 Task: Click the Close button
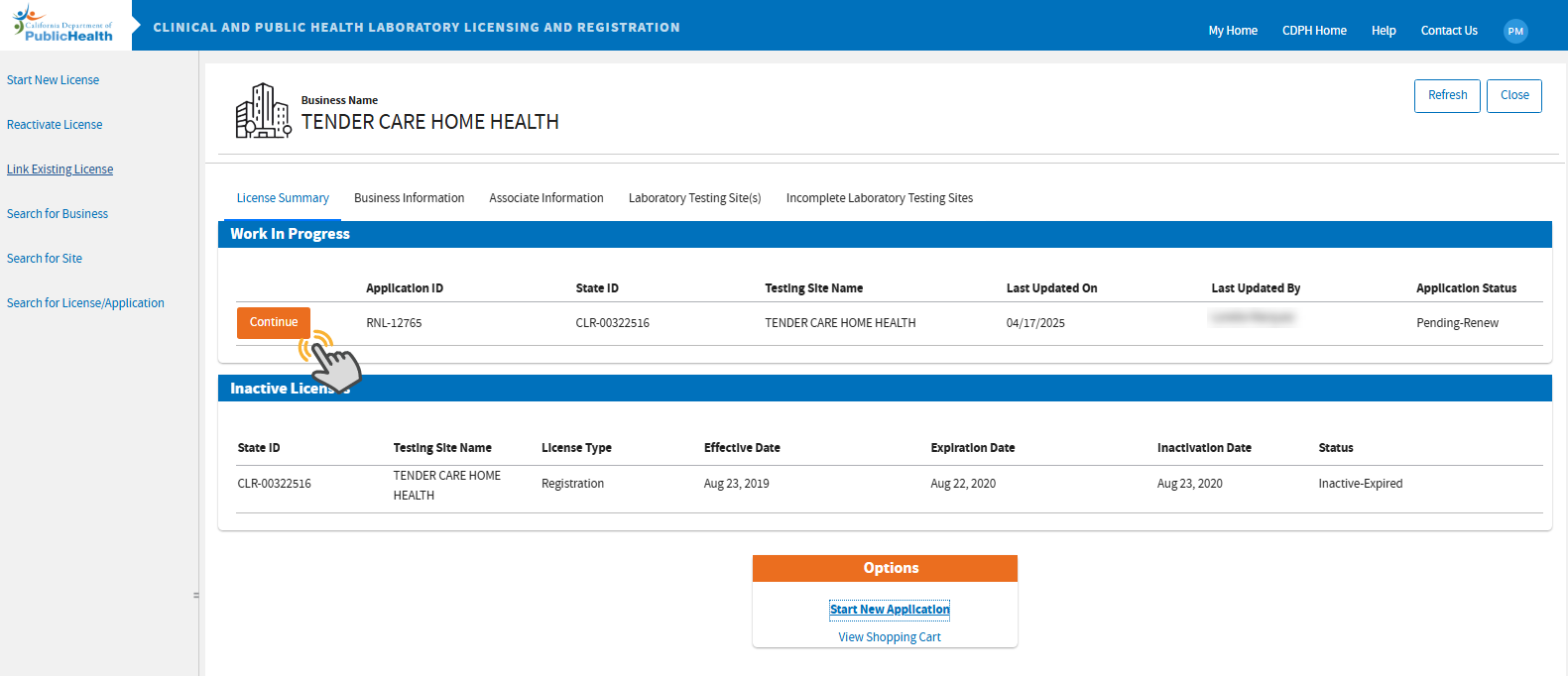(1513, 95)
